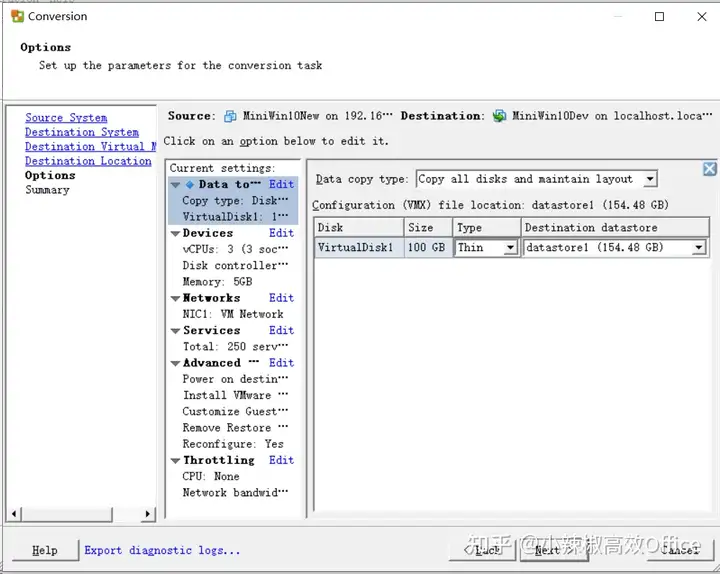Select the Options step in sidebar
Image resolution: width=720 pixels, height=574 pixels.
point(50,175)
